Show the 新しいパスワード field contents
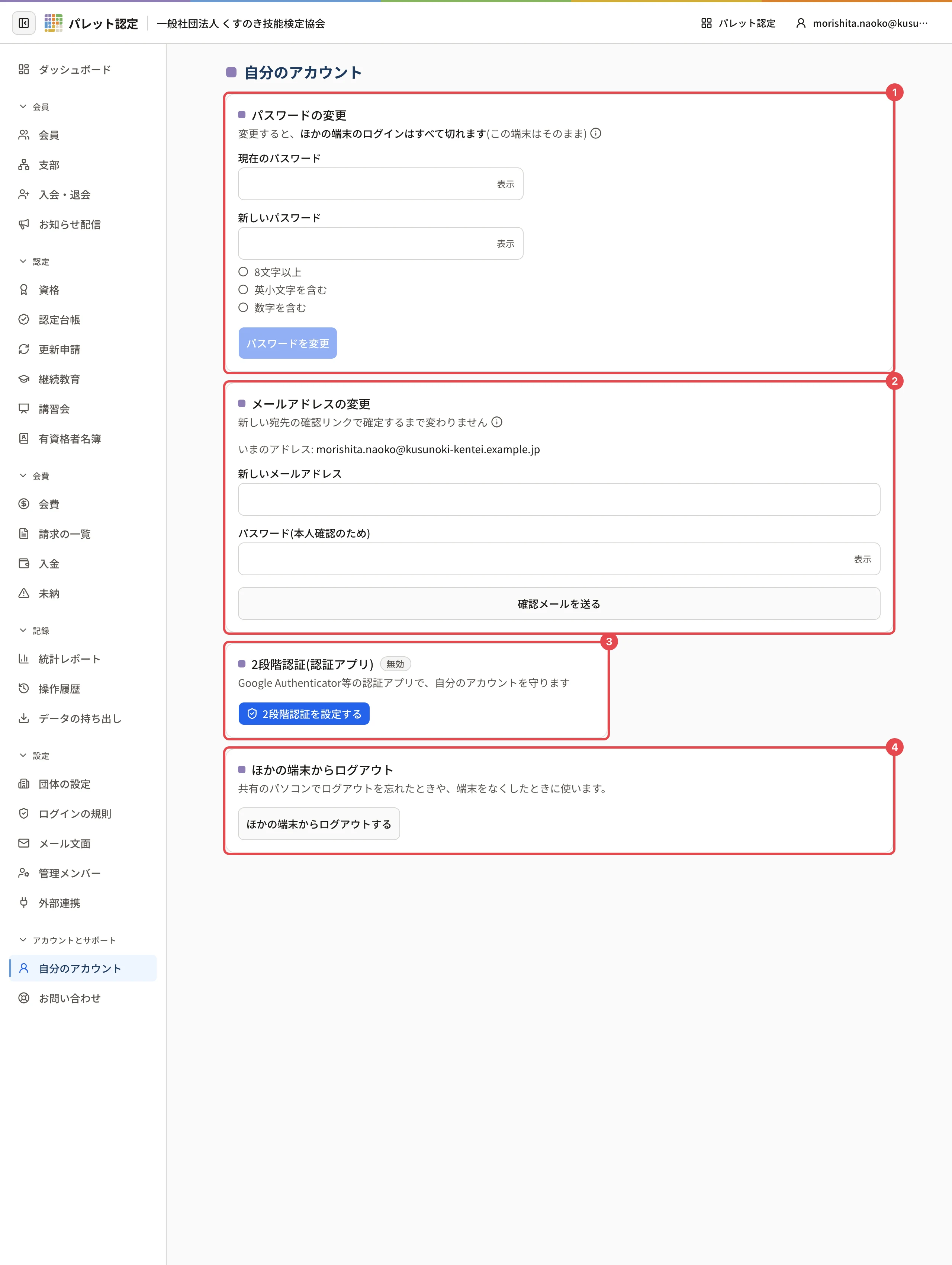Screen dimensions: 952x1265 tap(505, 244)
